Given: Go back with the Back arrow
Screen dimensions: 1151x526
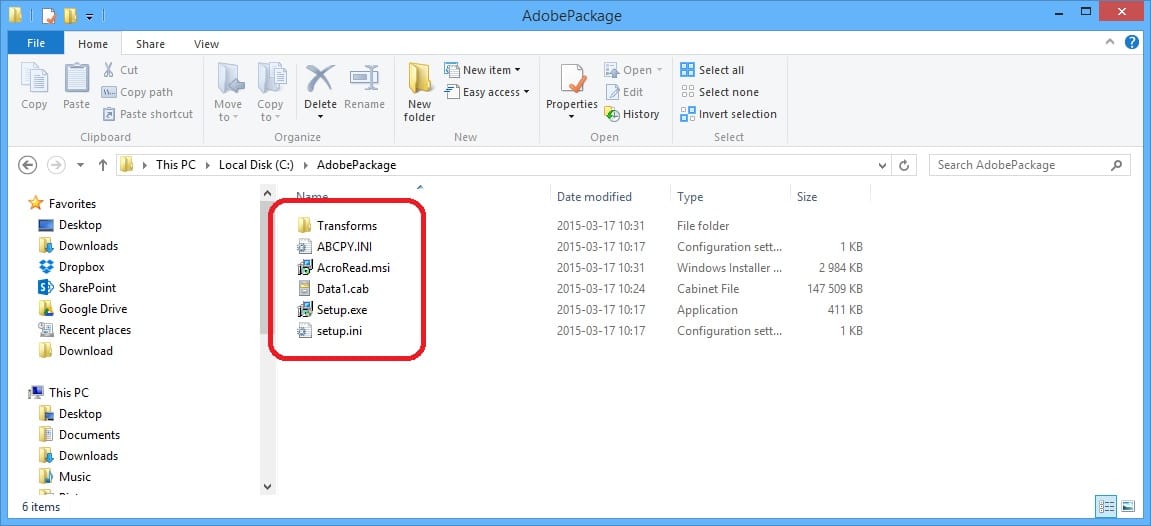Looking at the screenshot, I should point(27,165).
